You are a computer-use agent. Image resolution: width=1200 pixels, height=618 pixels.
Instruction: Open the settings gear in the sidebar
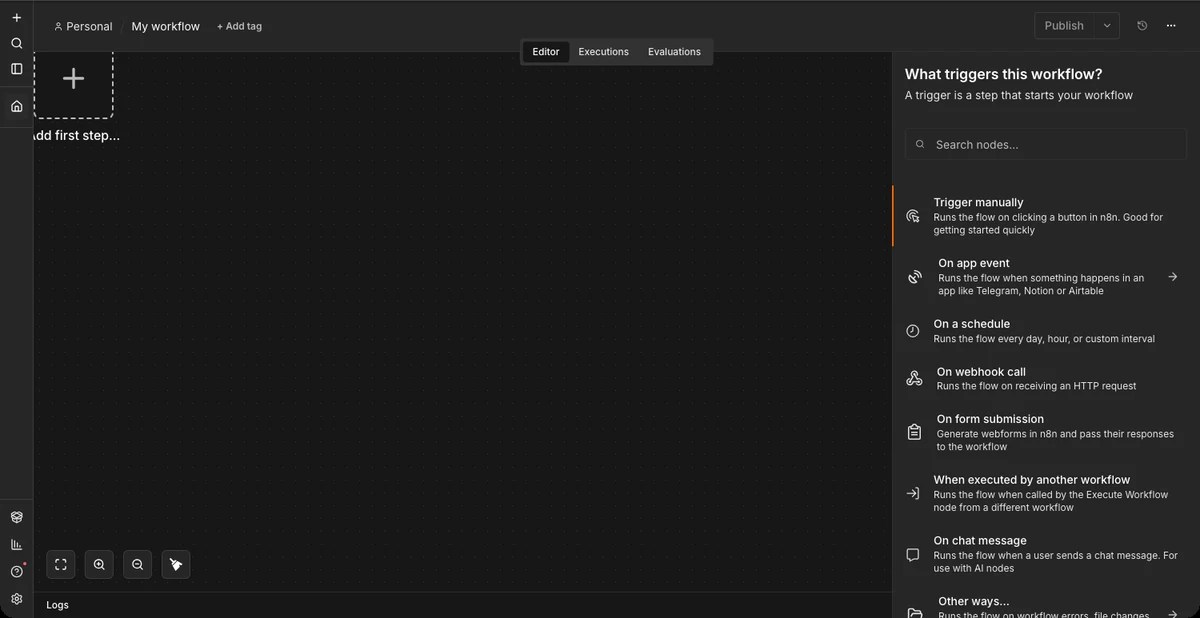point(16,599)
